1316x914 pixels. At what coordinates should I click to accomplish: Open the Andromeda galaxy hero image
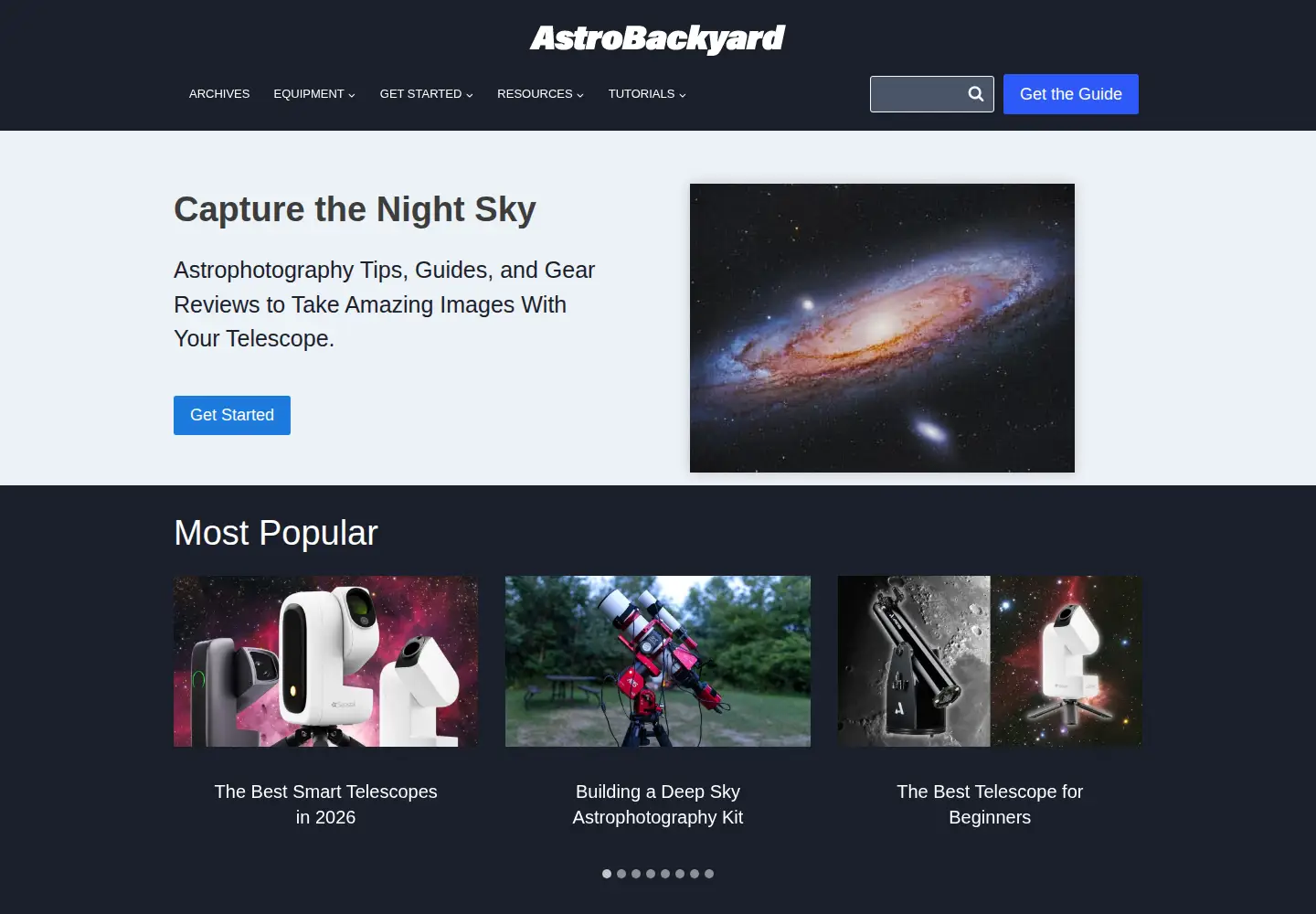(882, 328)
